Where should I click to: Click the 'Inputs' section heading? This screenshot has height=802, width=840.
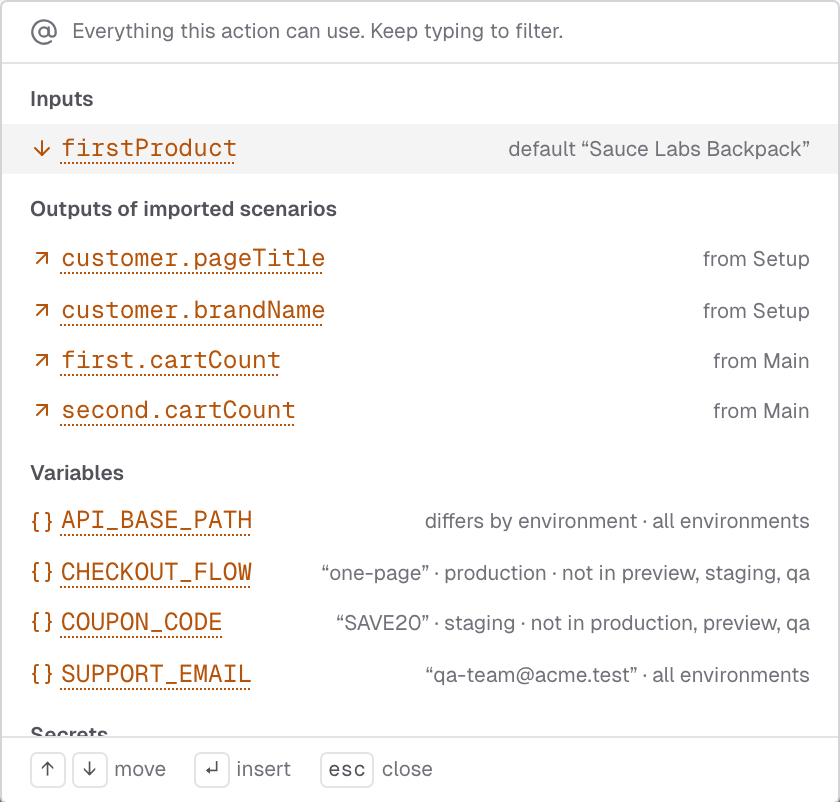point(62,99)
